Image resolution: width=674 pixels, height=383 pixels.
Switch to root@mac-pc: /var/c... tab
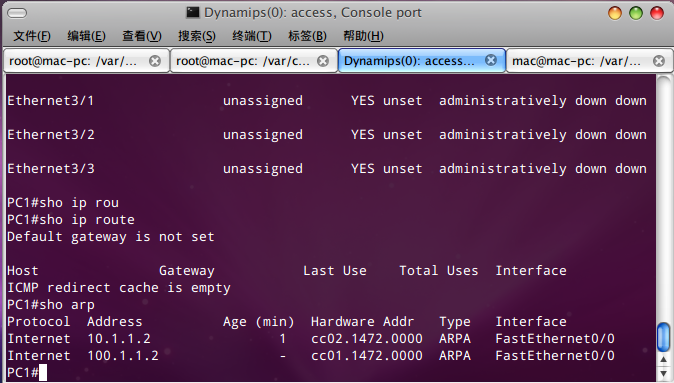tap(254, 61)
